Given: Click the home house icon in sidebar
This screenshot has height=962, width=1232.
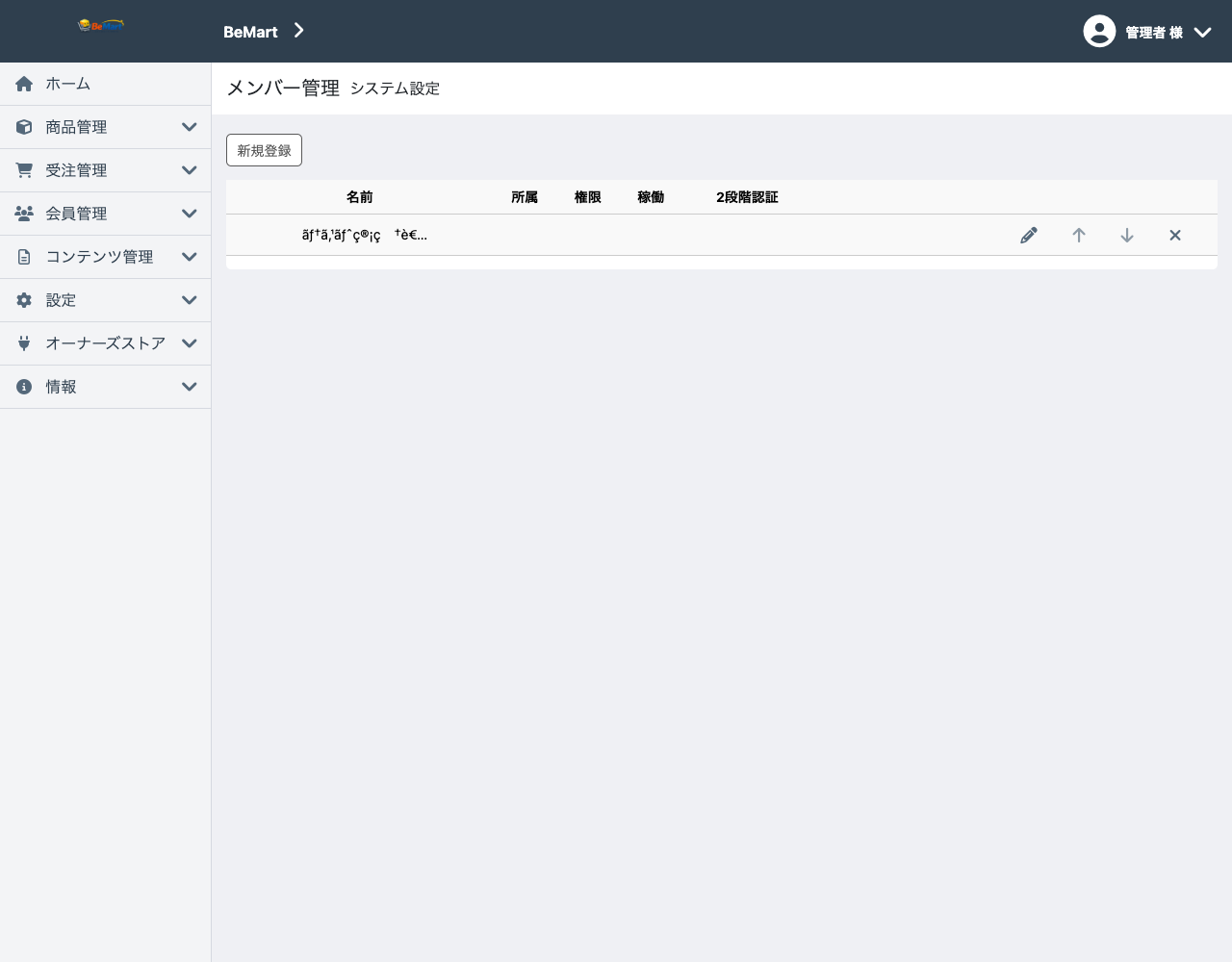Looking at the screenshot, I should click(x=24, y=84).
